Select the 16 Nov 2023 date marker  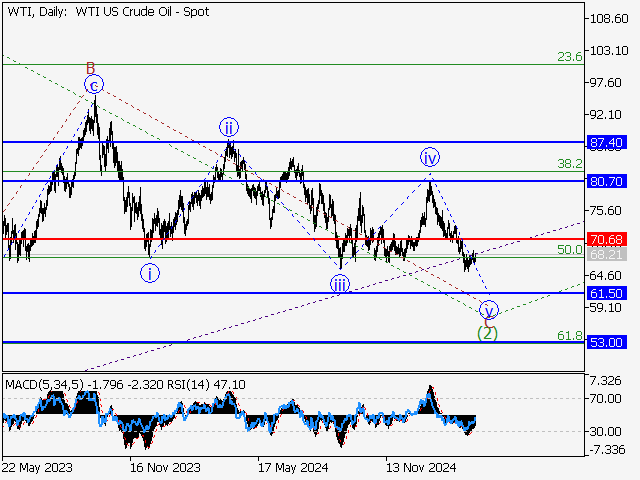tap(165, 467)
